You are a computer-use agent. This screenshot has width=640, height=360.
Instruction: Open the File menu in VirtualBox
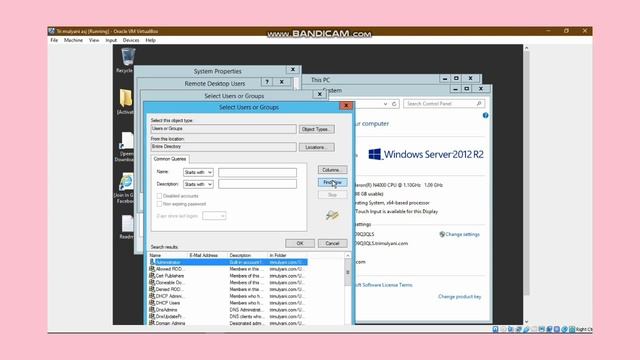pyautogui.click(x=54, y=40)
